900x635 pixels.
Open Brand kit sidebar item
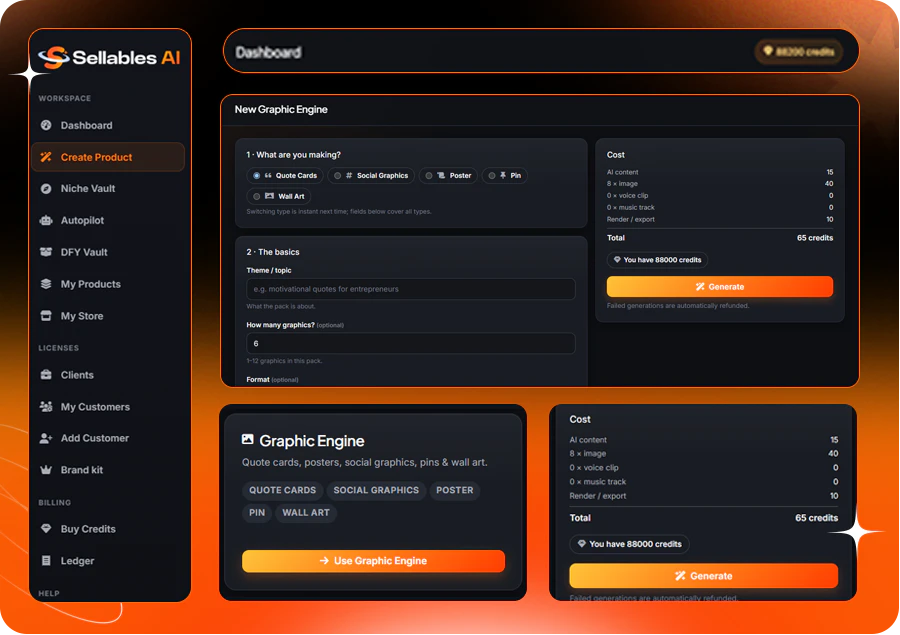tap(108, 470)
